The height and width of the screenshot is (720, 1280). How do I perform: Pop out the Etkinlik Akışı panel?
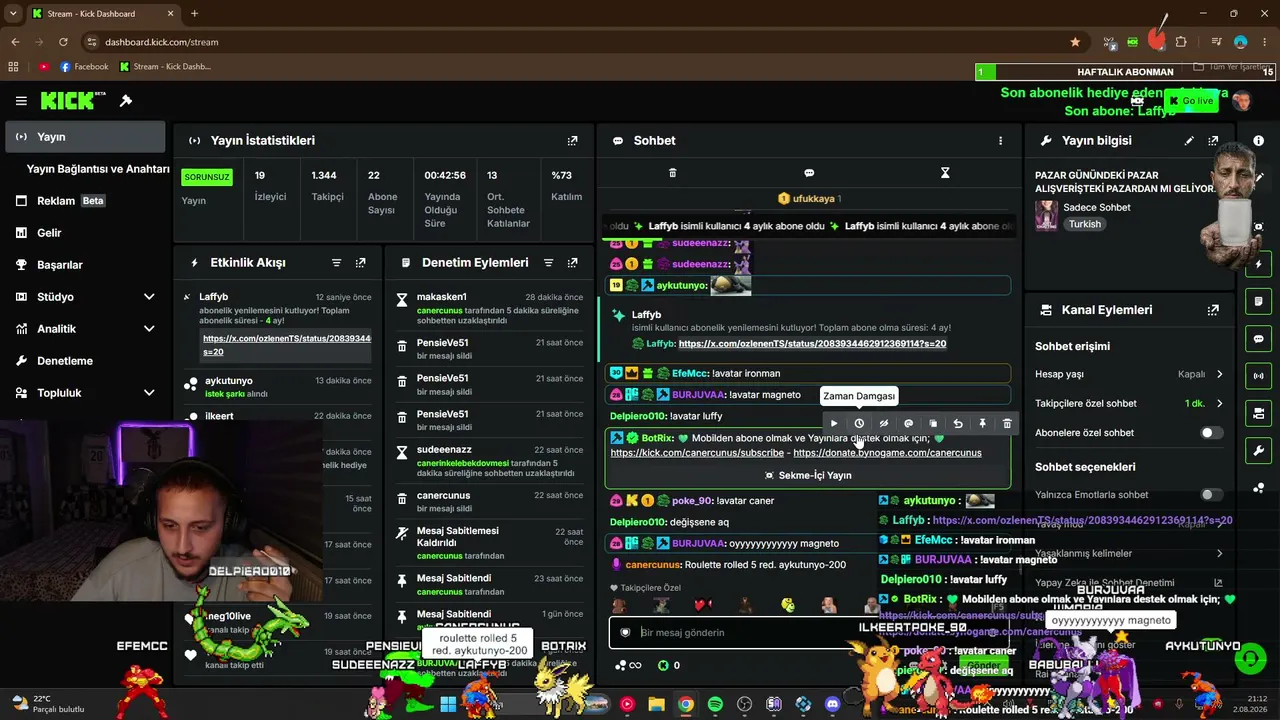(x=360, y=263)
